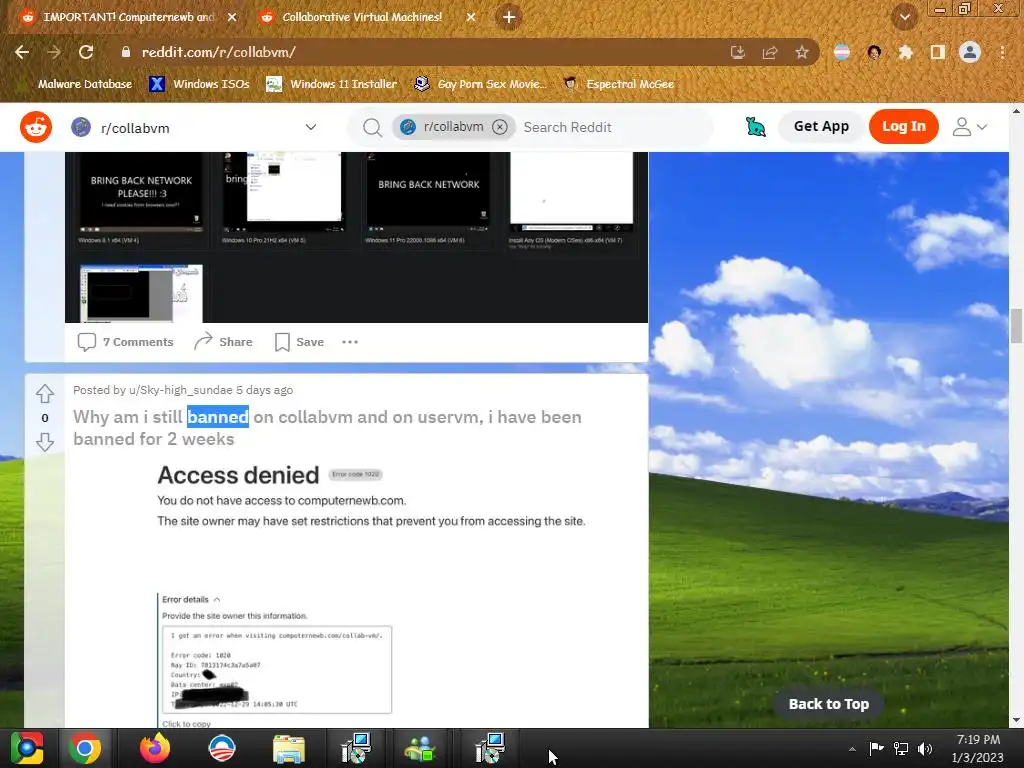Viewport: 1024px width, 768px height.
Task: Downvote the Sky-high_sundae post
Action: tap(44, 442)
